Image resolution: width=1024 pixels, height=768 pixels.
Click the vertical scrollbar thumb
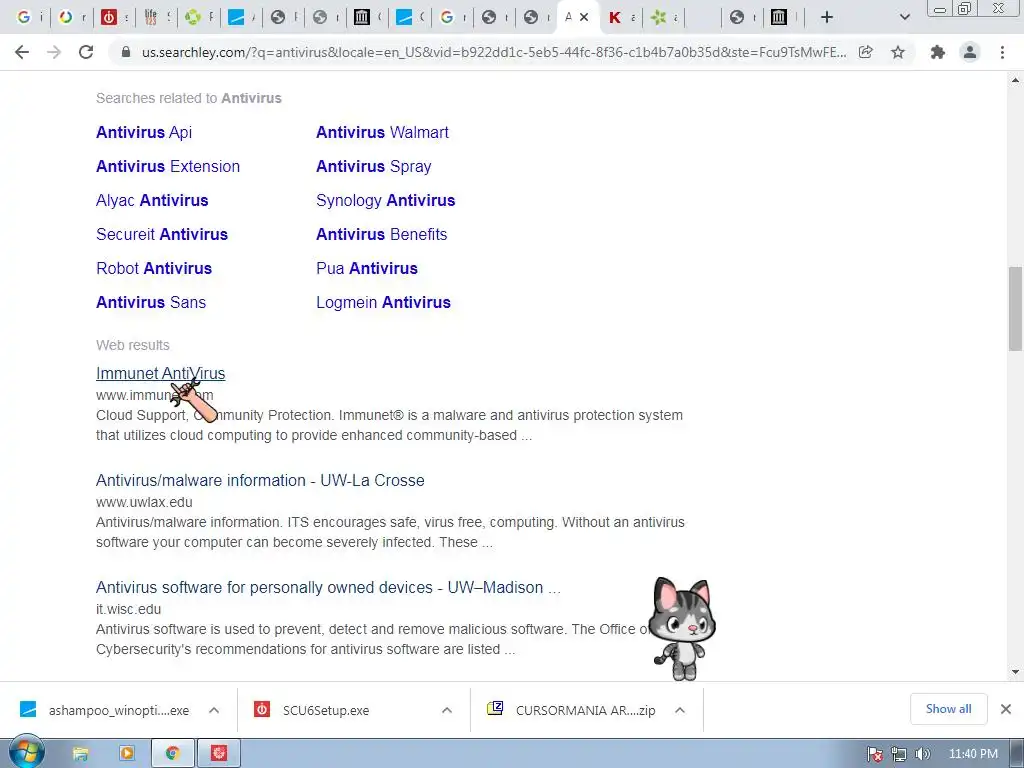1015,309
